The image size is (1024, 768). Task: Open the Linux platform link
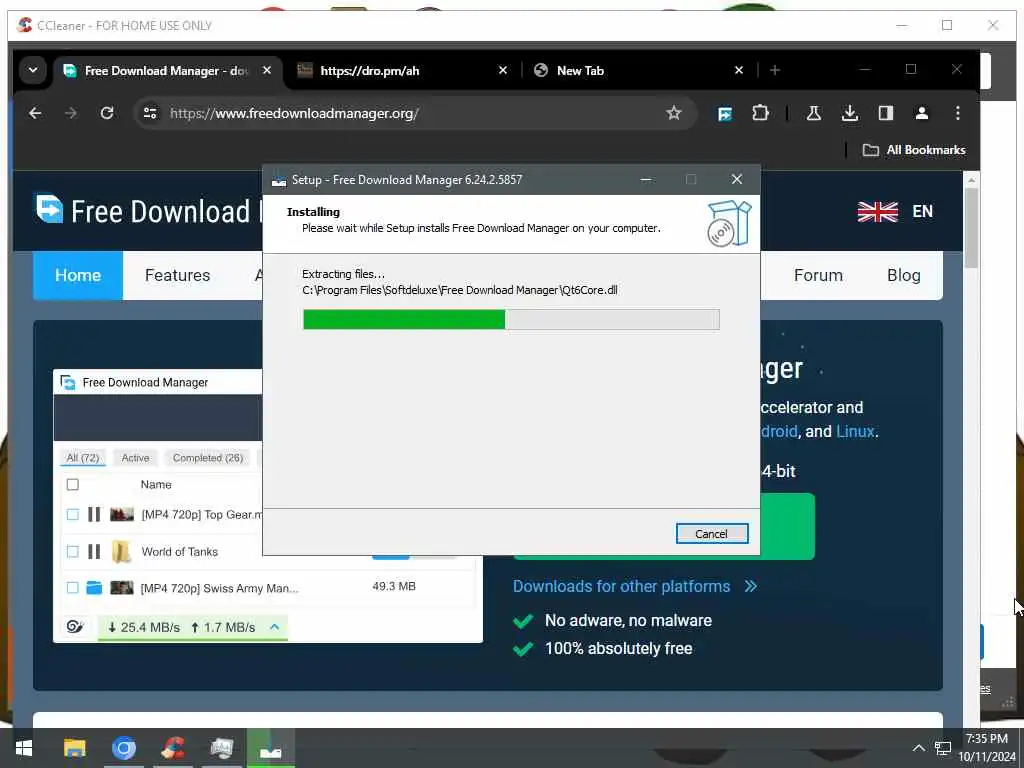click(x=855, y=432)
